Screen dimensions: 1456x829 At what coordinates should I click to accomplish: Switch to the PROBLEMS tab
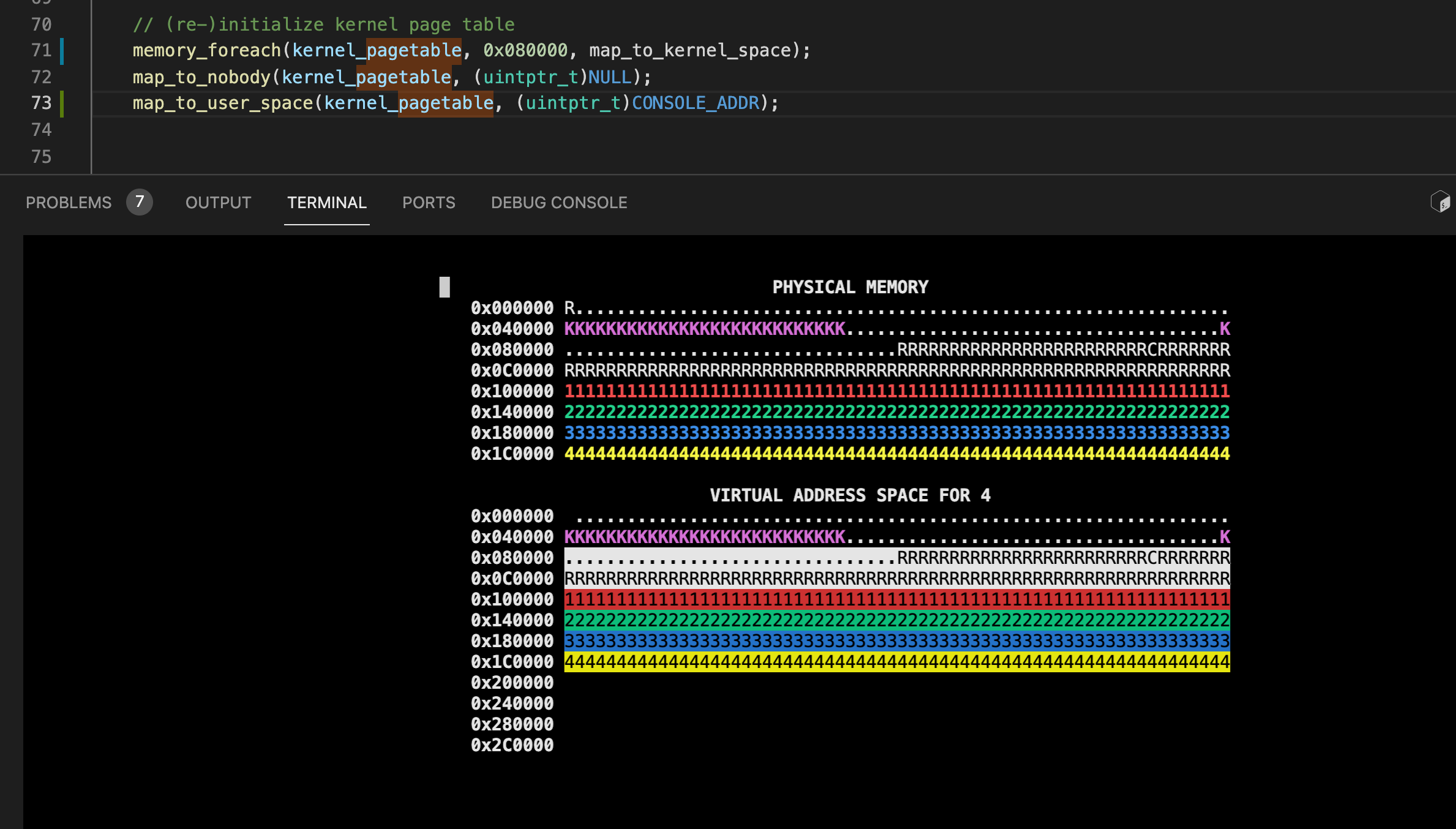pos(69,203)
